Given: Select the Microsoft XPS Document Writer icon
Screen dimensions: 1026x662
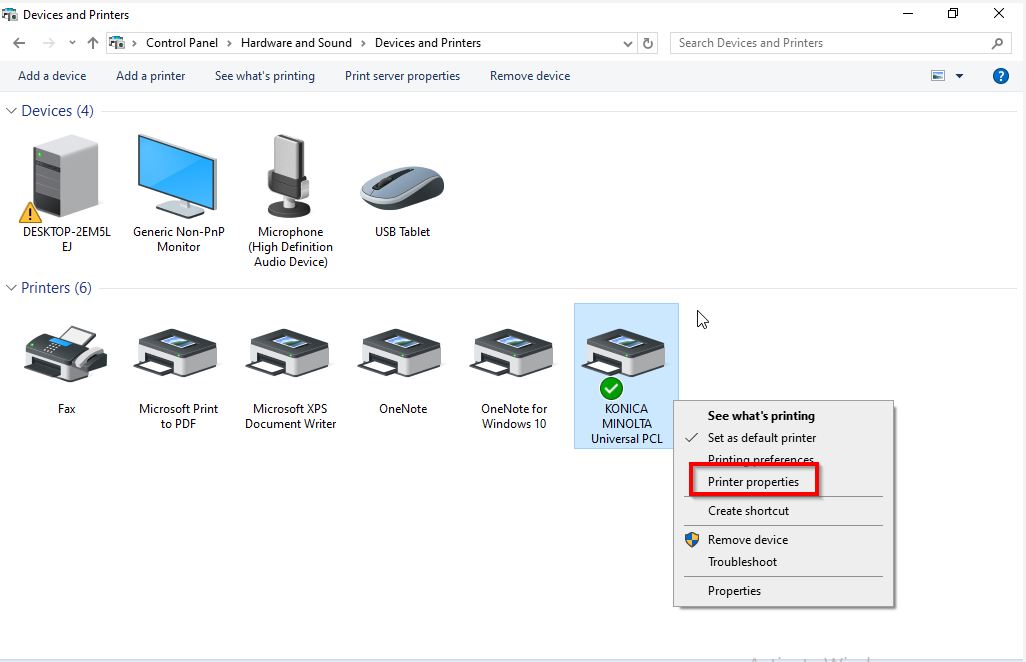Looking at the screenshot, I should (290, 354).
